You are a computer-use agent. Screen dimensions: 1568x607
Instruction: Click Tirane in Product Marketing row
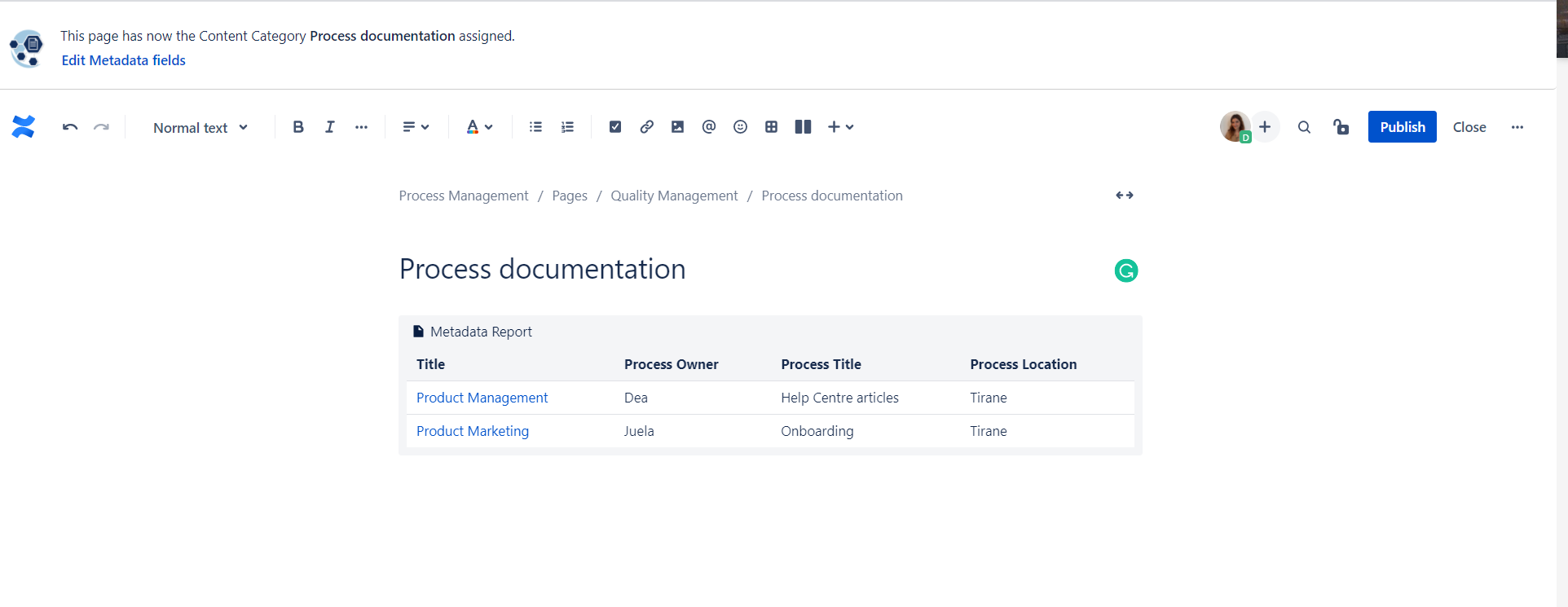(989, 431)
